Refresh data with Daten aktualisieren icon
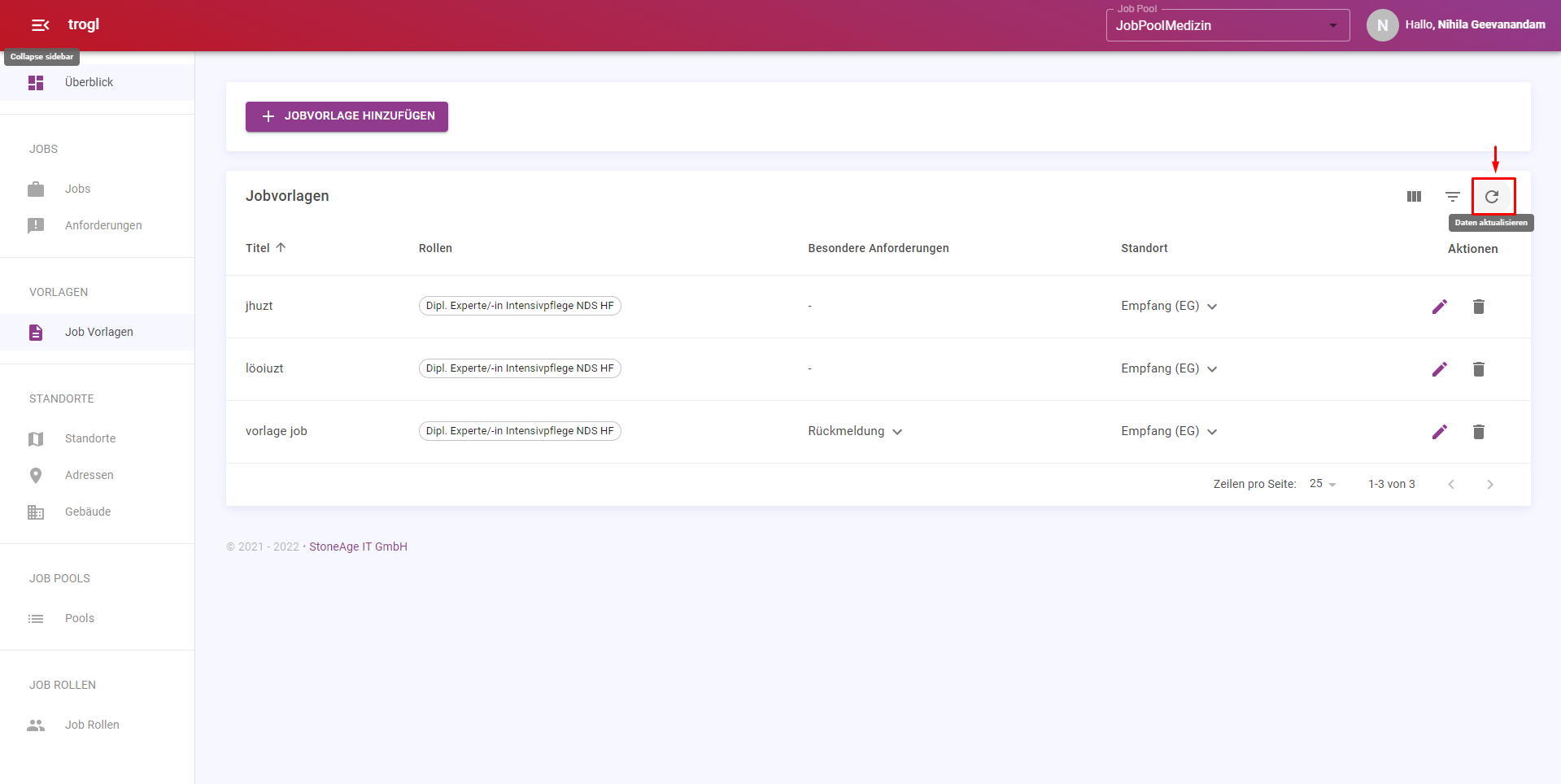The image size is (1561, 784). click(1492, 197)
